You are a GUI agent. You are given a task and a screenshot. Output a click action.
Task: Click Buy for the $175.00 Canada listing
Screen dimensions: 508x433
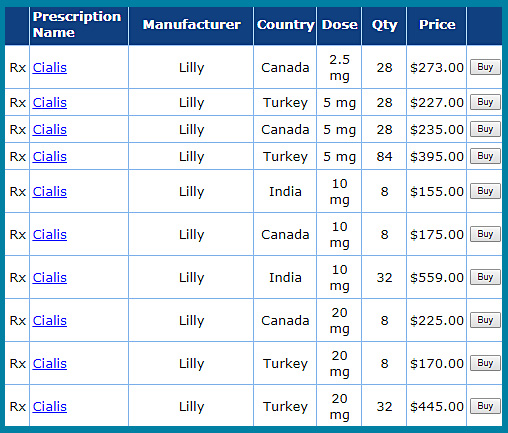(485, 234)
